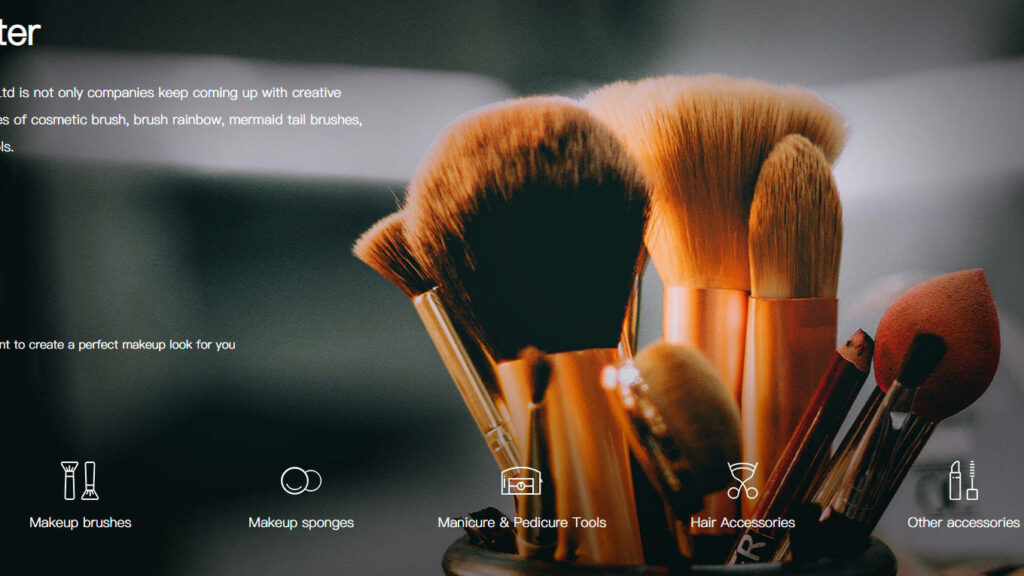1024x576 pixels.
Task: Click the large heading ending in "ter"
Action: [20, 33]
